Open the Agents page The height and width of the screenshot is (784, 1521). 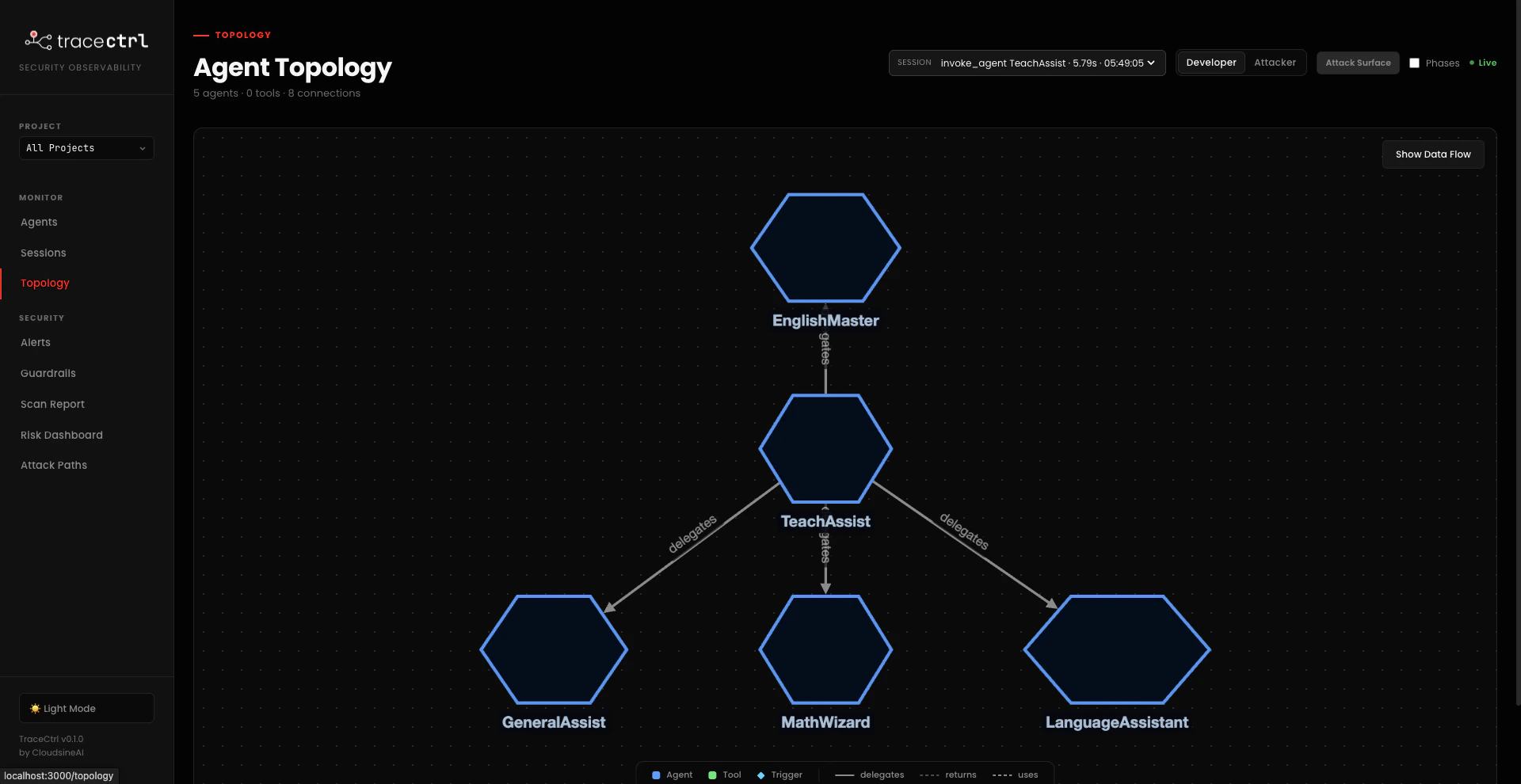click(39, 223)
